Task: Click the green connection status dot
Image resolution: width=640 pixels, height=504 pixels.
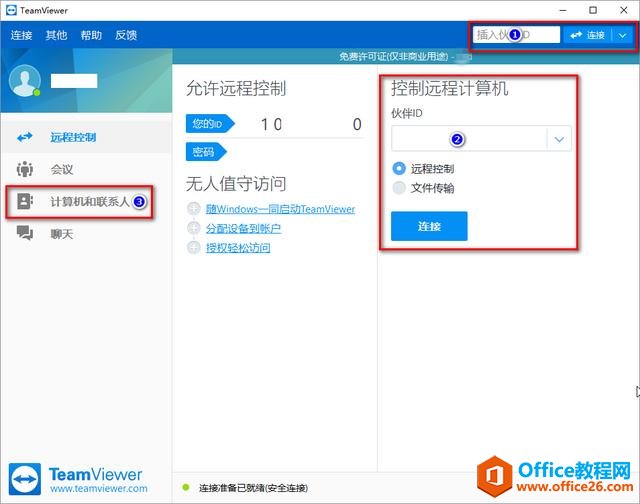Action: point(186,487)
